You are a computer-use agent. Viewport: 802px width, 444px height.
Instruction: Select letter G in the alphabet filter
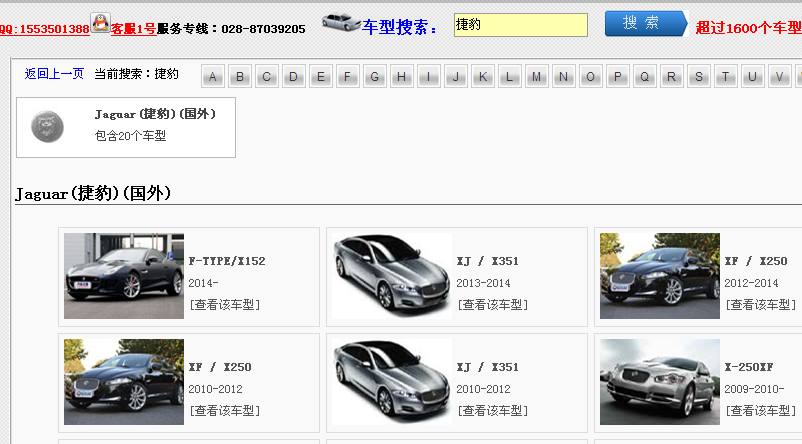tap(375, 76)
